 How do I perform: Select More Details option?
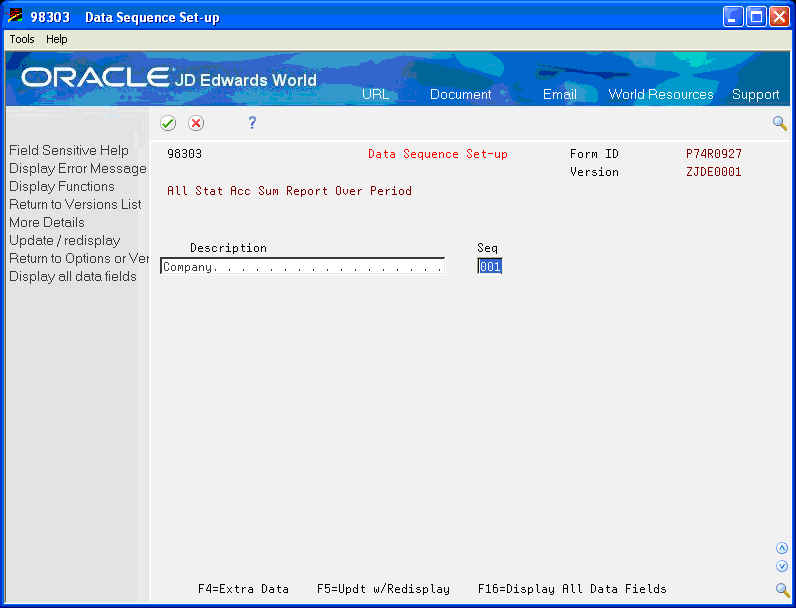click(47, 222)
